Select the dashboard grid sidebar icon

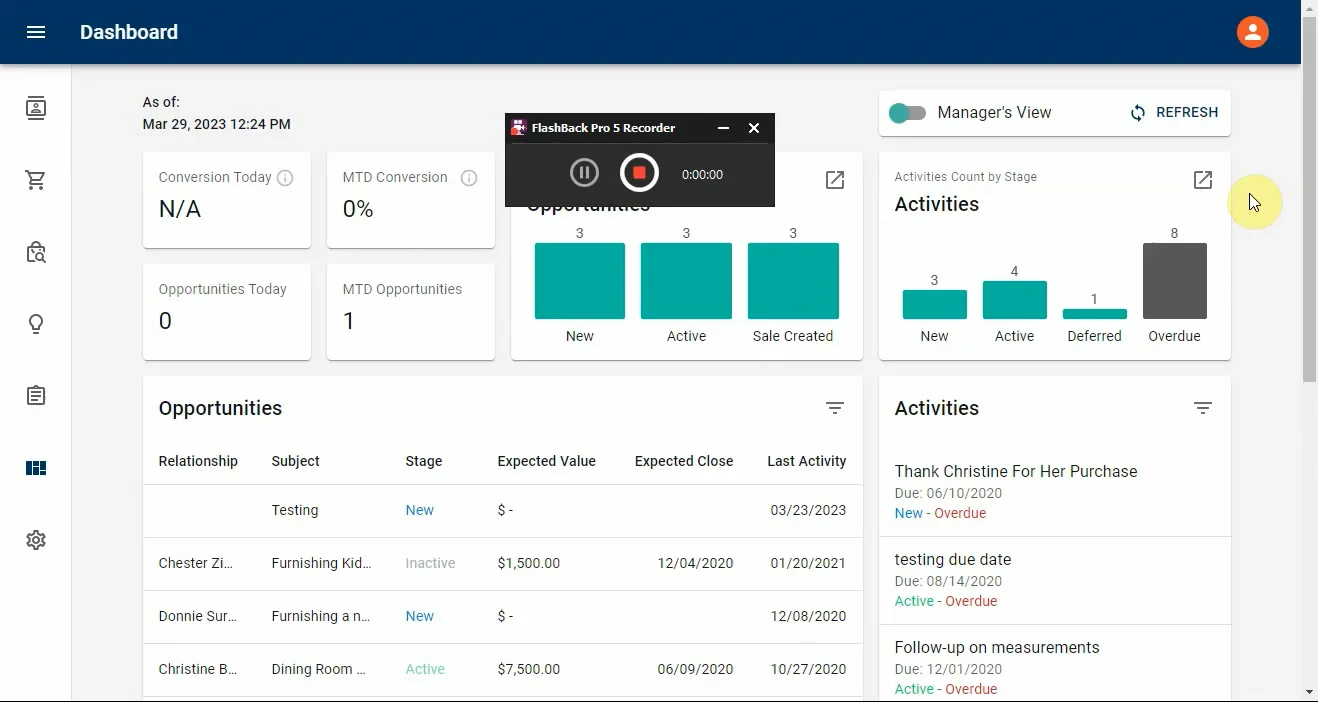click(36, 468)
